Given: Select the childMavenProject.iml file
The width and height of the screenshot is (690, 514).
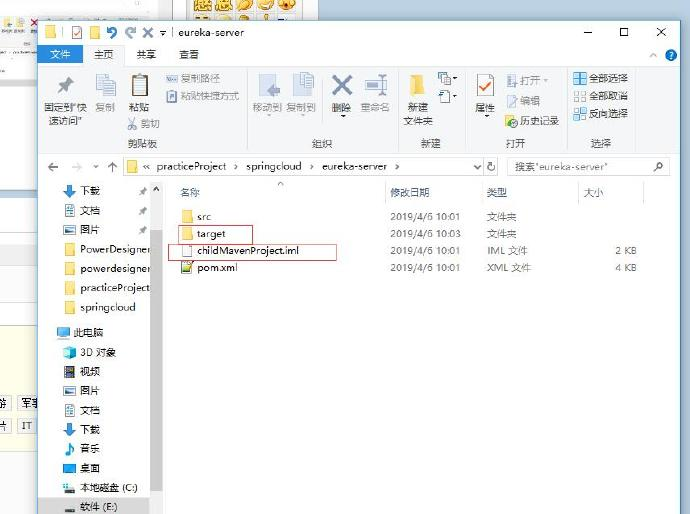Looking at the screenshot, I should (240, 251).
